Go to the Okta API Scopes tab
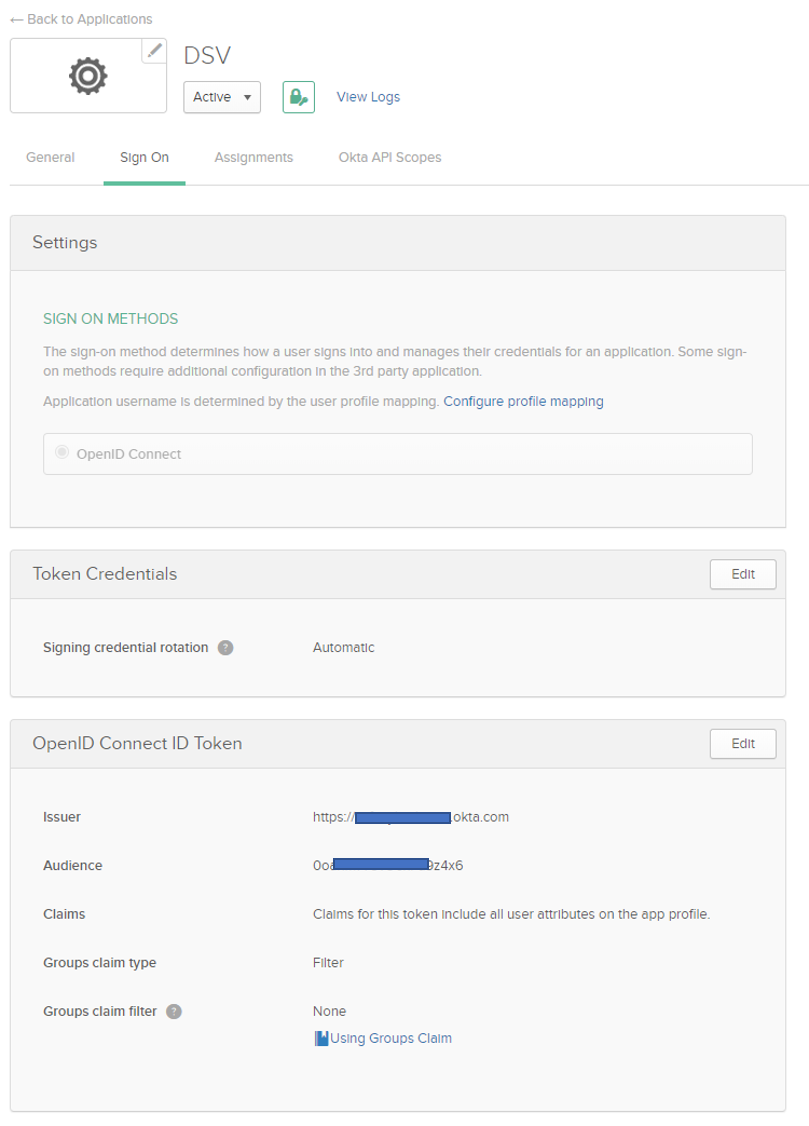Image resolution: width=809 pixels, height=1126 pixels. coord(390,157)
